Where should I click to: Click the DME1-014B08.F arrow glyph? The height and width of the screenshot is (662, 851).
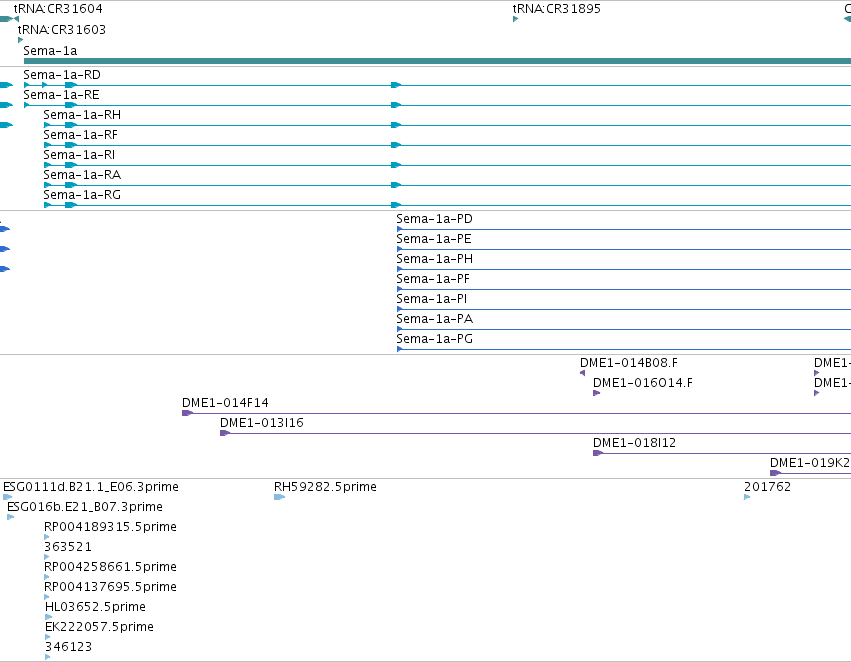pos(582,373)
